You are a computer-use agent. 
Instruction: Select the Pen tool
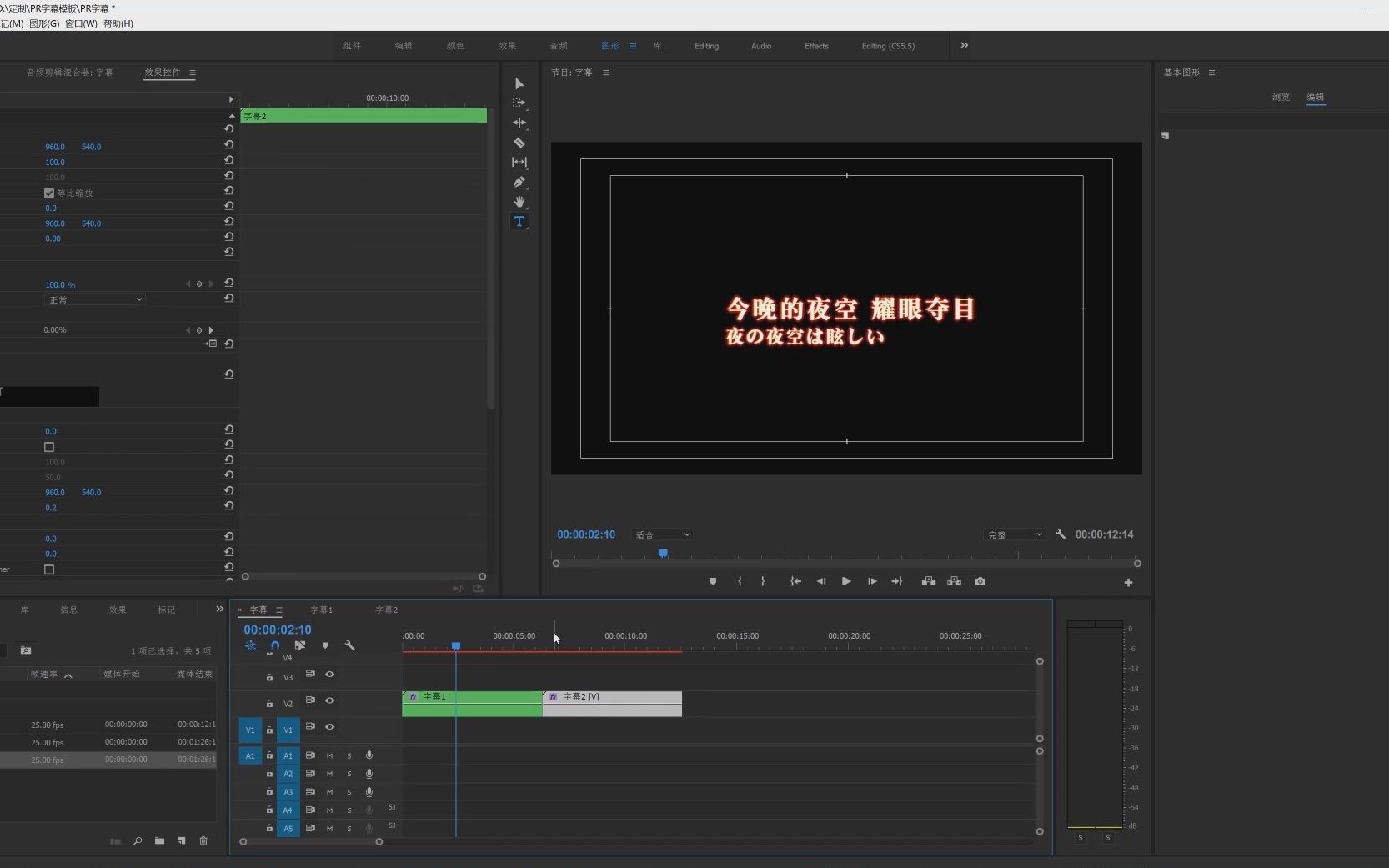(519, 183)
